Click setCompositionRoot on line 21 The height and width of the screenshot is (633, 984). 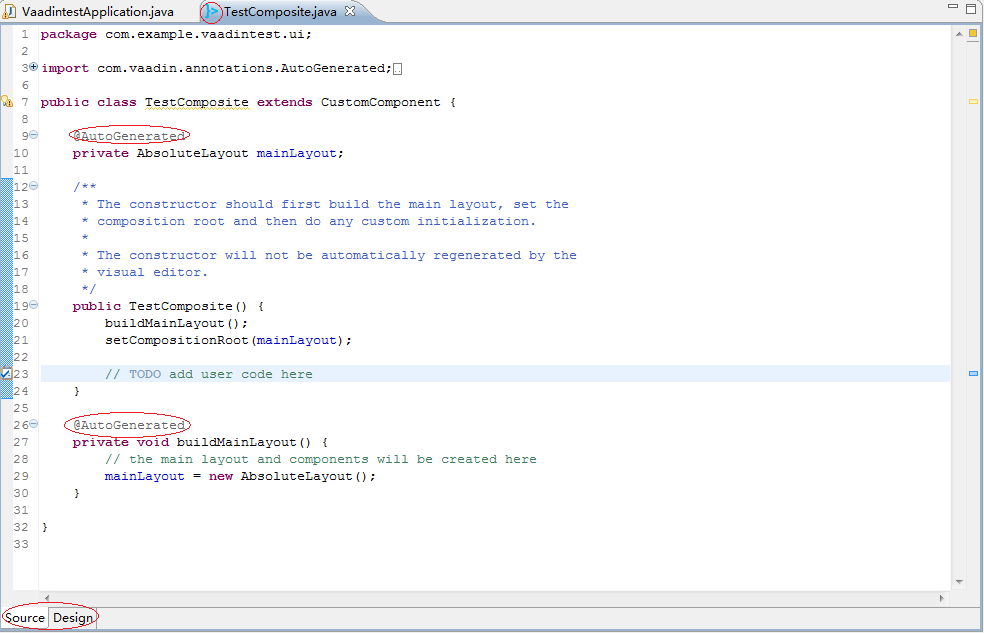click(x=176, y=340)
